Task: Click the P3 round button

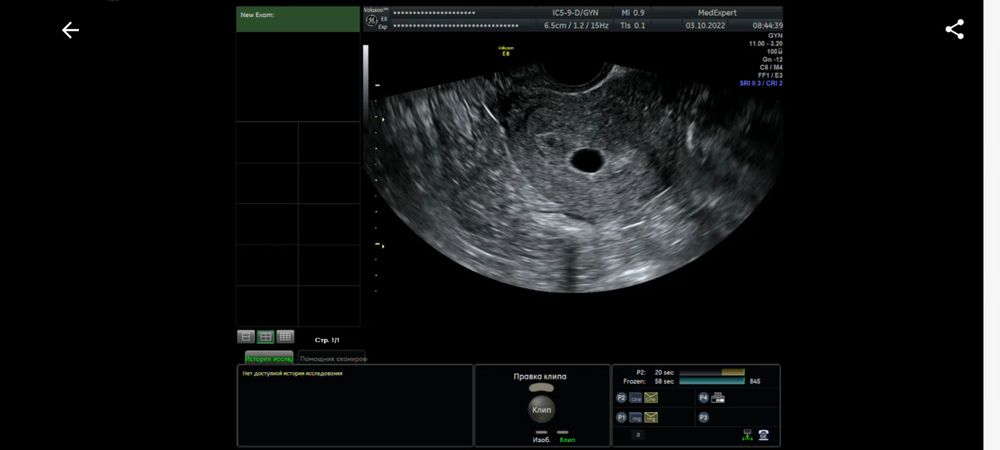Action: click(x=703, y=417)
